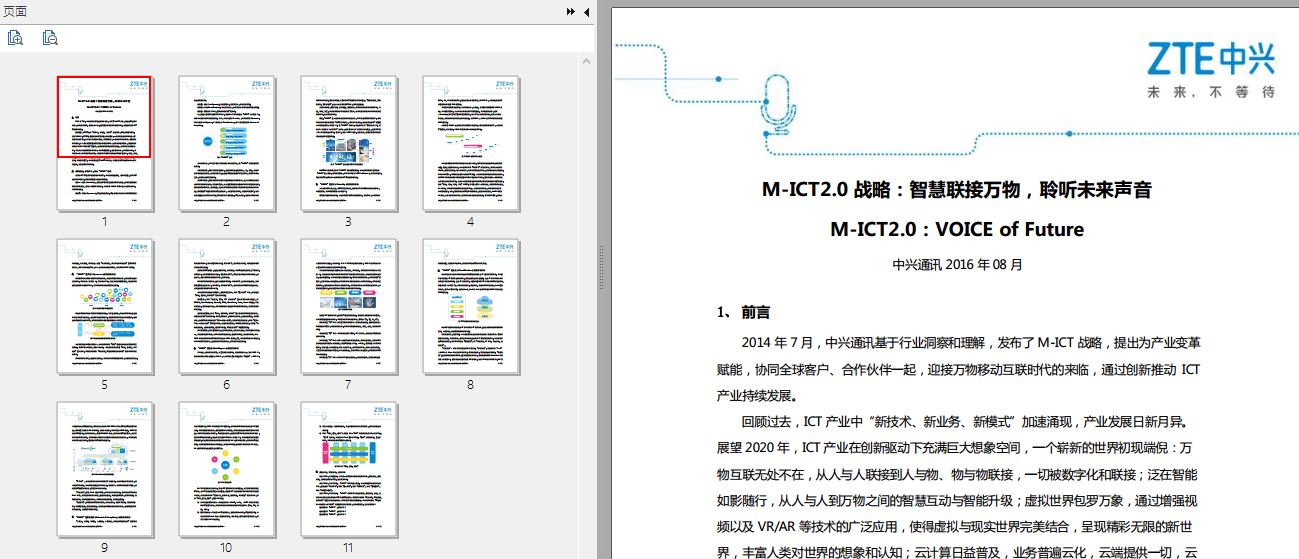
Task: Click the divider between thumbnails and document
Action: (x=601, y=280)
